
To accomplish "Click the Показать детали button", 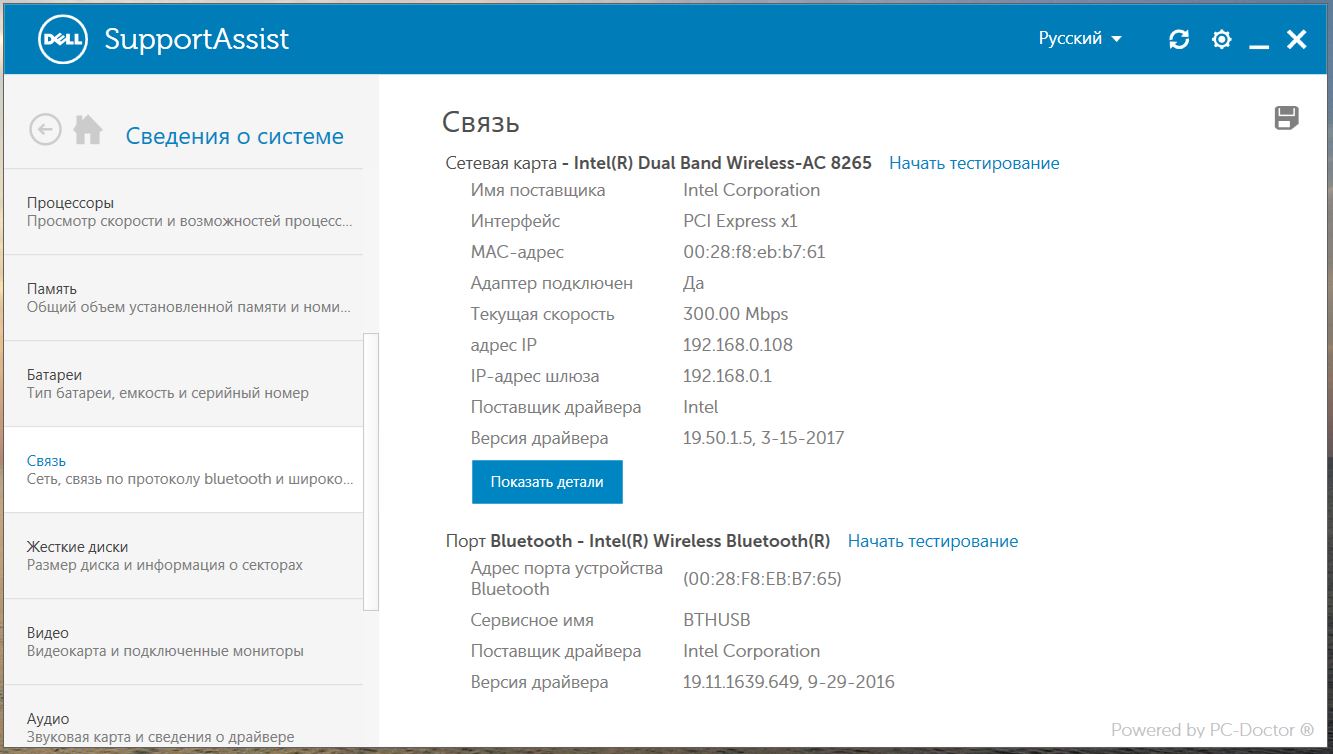I will 547,482.
